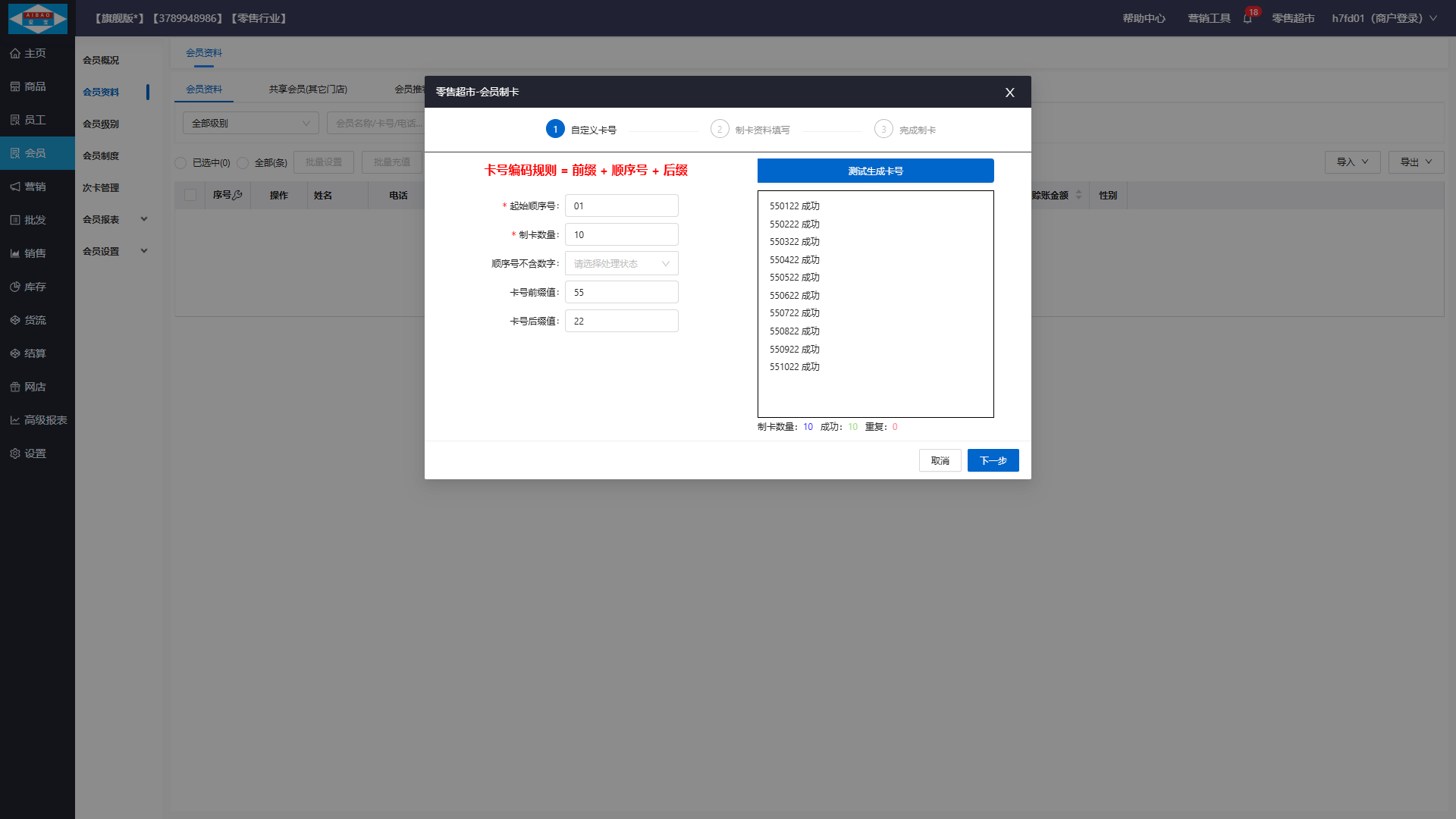Tick the table header select-all checkbox

pyautogui.click(x=190, y=195)
